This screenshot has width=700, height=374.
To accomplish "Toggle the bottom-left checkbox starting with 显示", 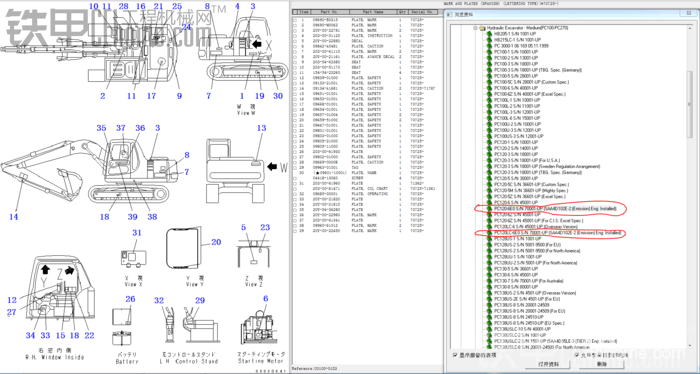I will click(455, 355).
